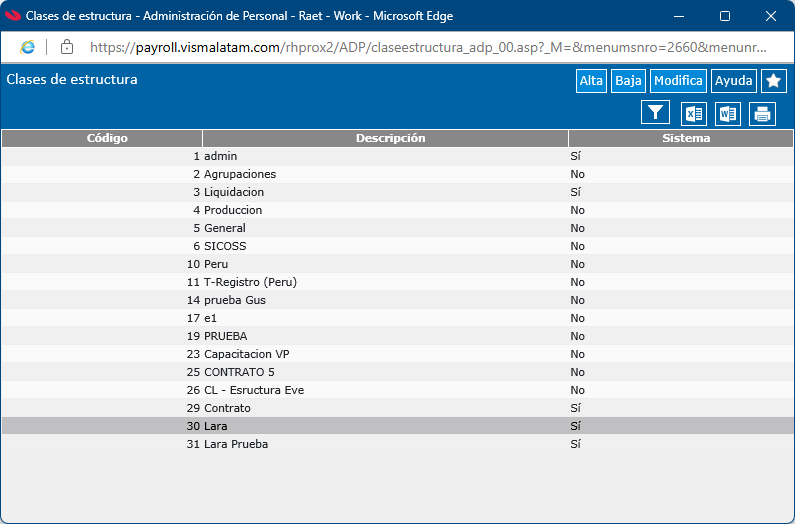This screenshot has width=795, height=524.
Task: Select the Capacitacion VP row
Action: (x=398, y=354)
